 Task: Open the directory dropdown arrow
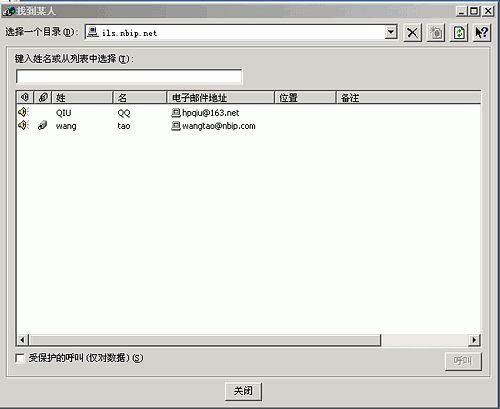(x=391, y=32)
